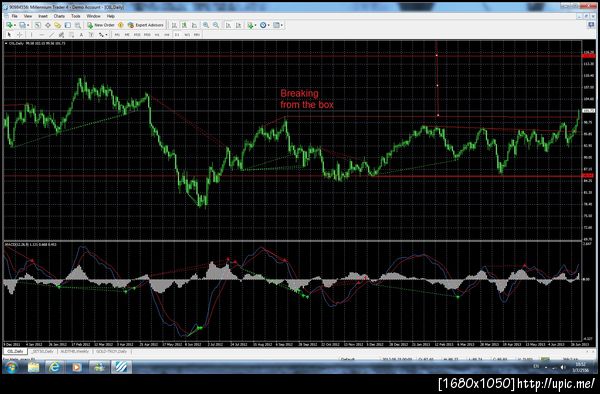Viewport: 600px width, 394px height.
Task: Switch timeframe to H4
Action: [x=167, y=35]
